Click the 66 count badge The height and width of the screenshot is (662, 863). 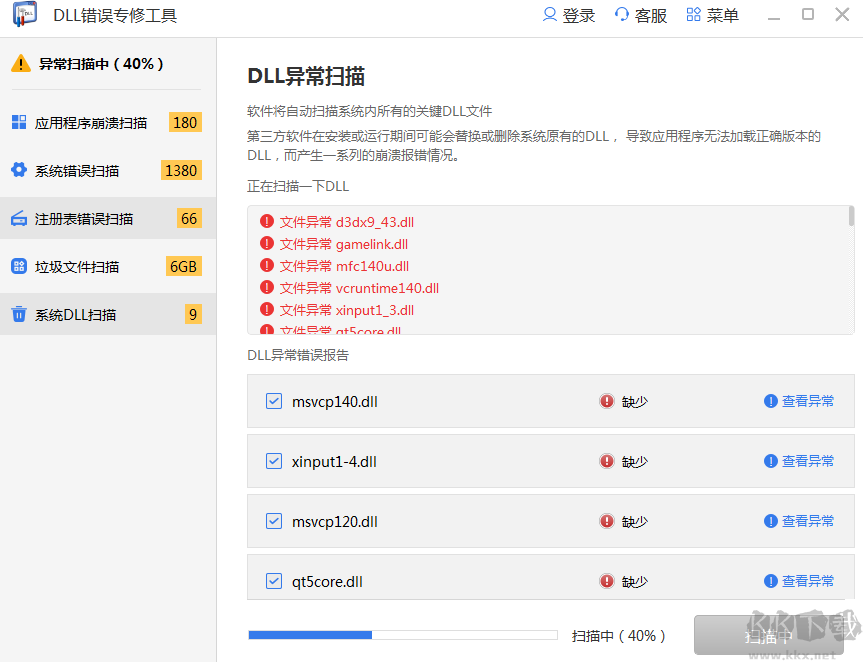pyautogui.click(x=189, y=218)
